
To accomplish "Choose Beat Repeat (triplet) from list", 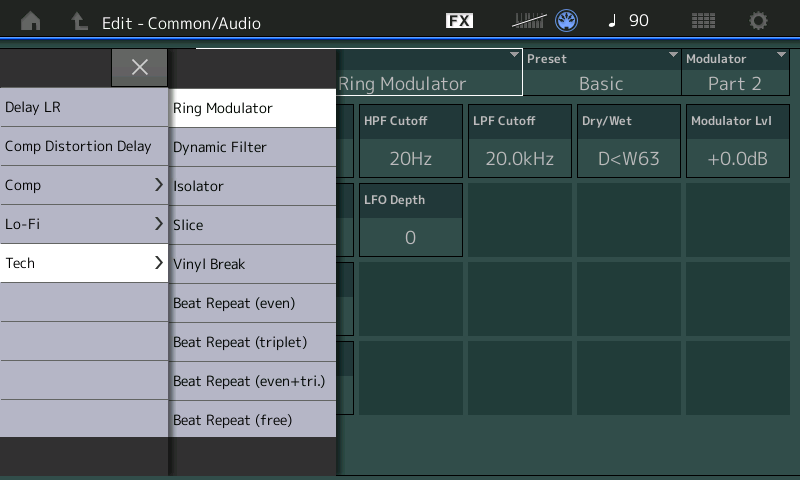I will click(x=252, y=342).
